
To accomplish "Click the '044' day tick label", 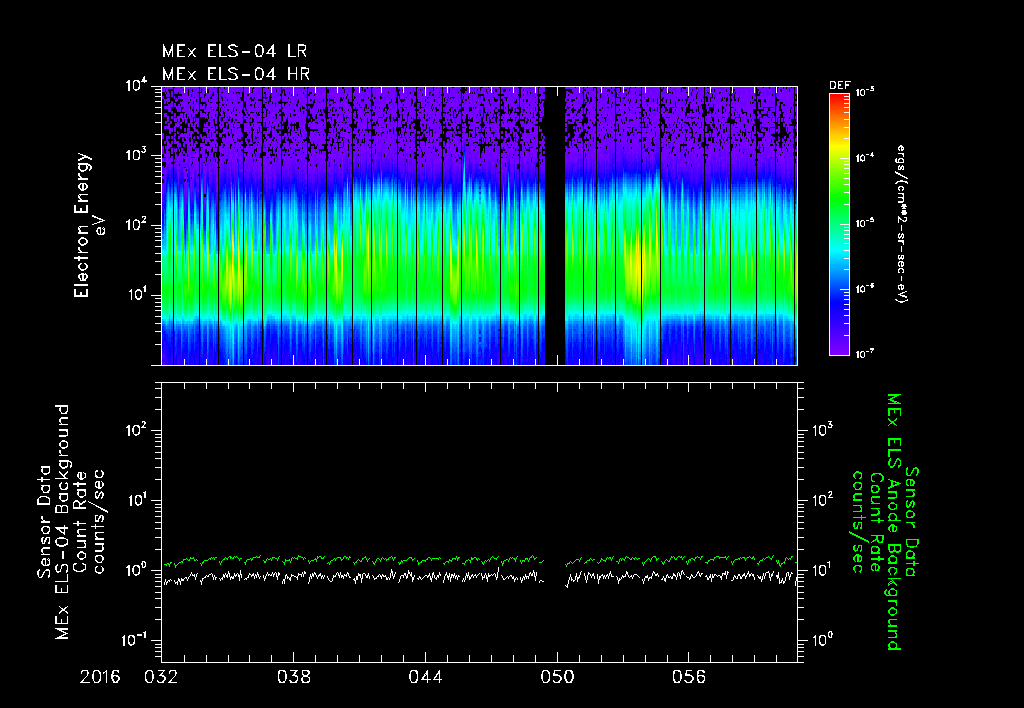I will [x=425, y=677].
